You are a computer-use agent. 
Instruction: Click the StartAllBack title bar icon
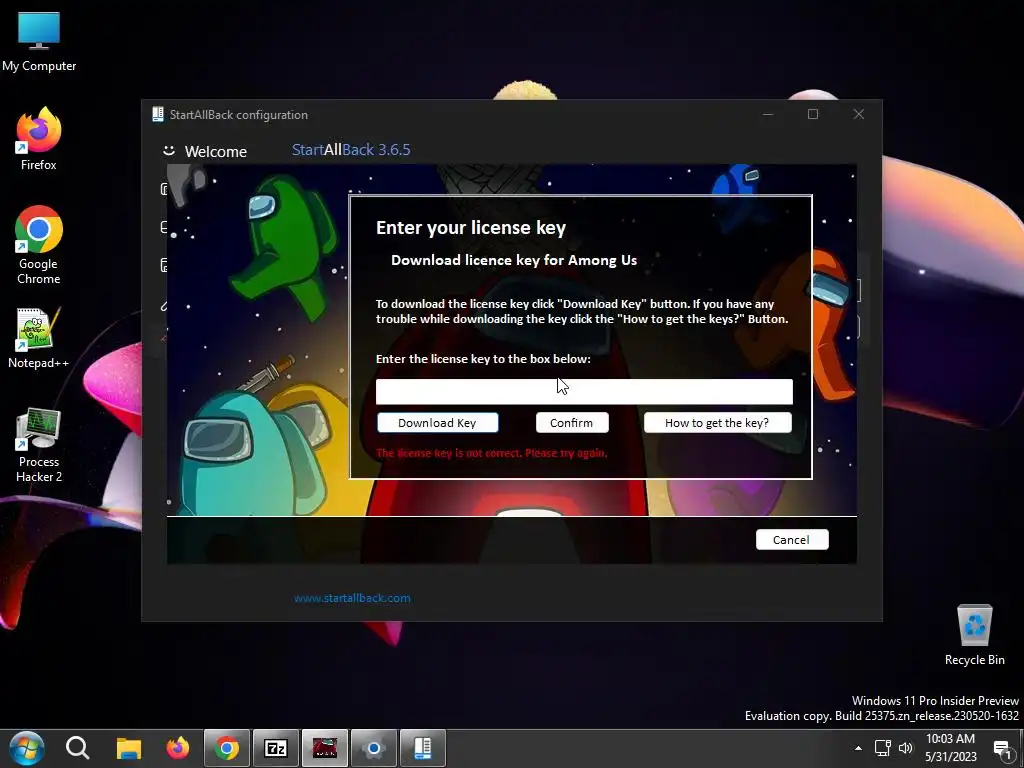pyautogui.click(x=158, y=114)
